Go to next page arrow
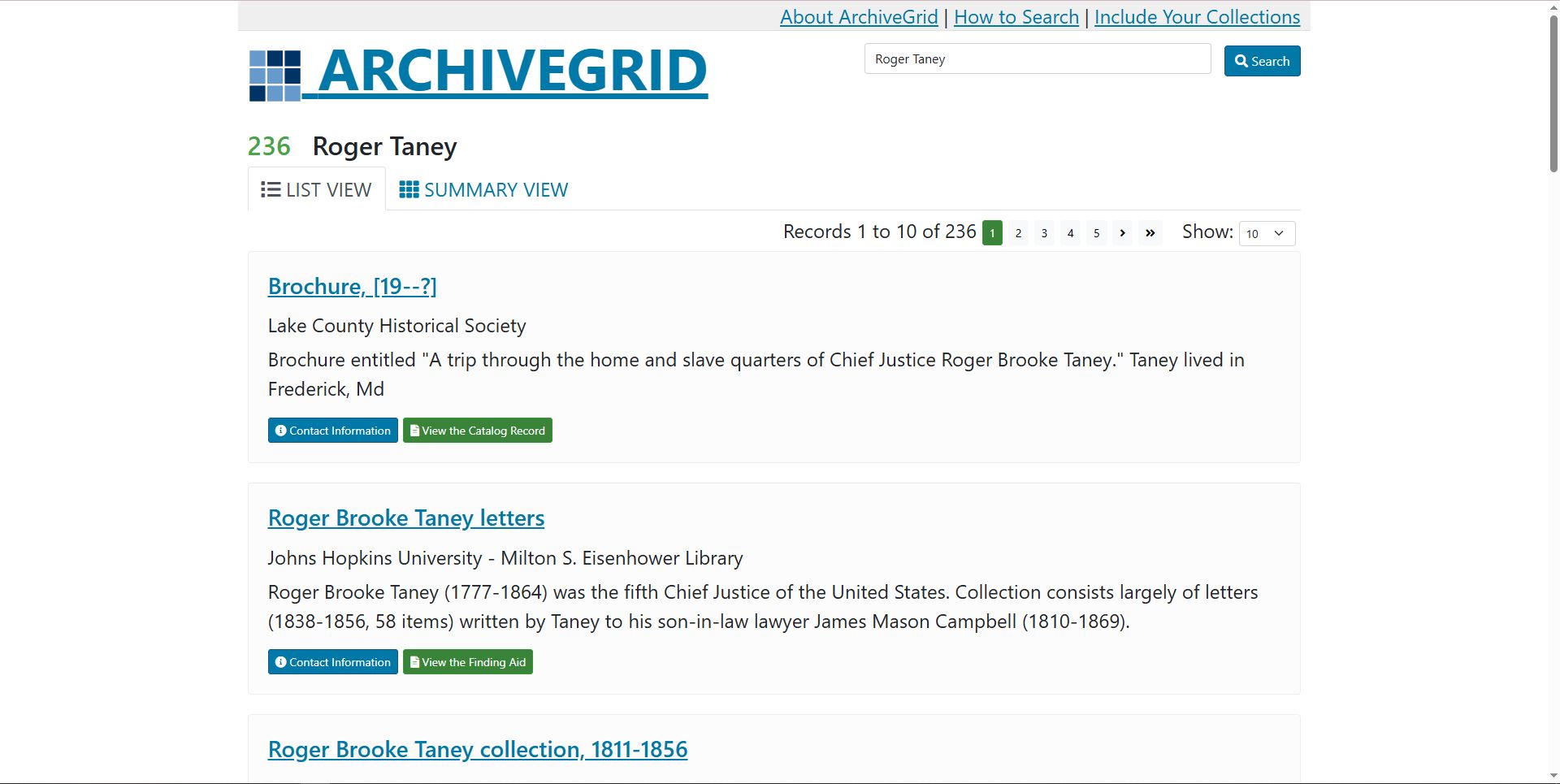1560x784 pixels. pyautogui.click(x=1122, y=233)
